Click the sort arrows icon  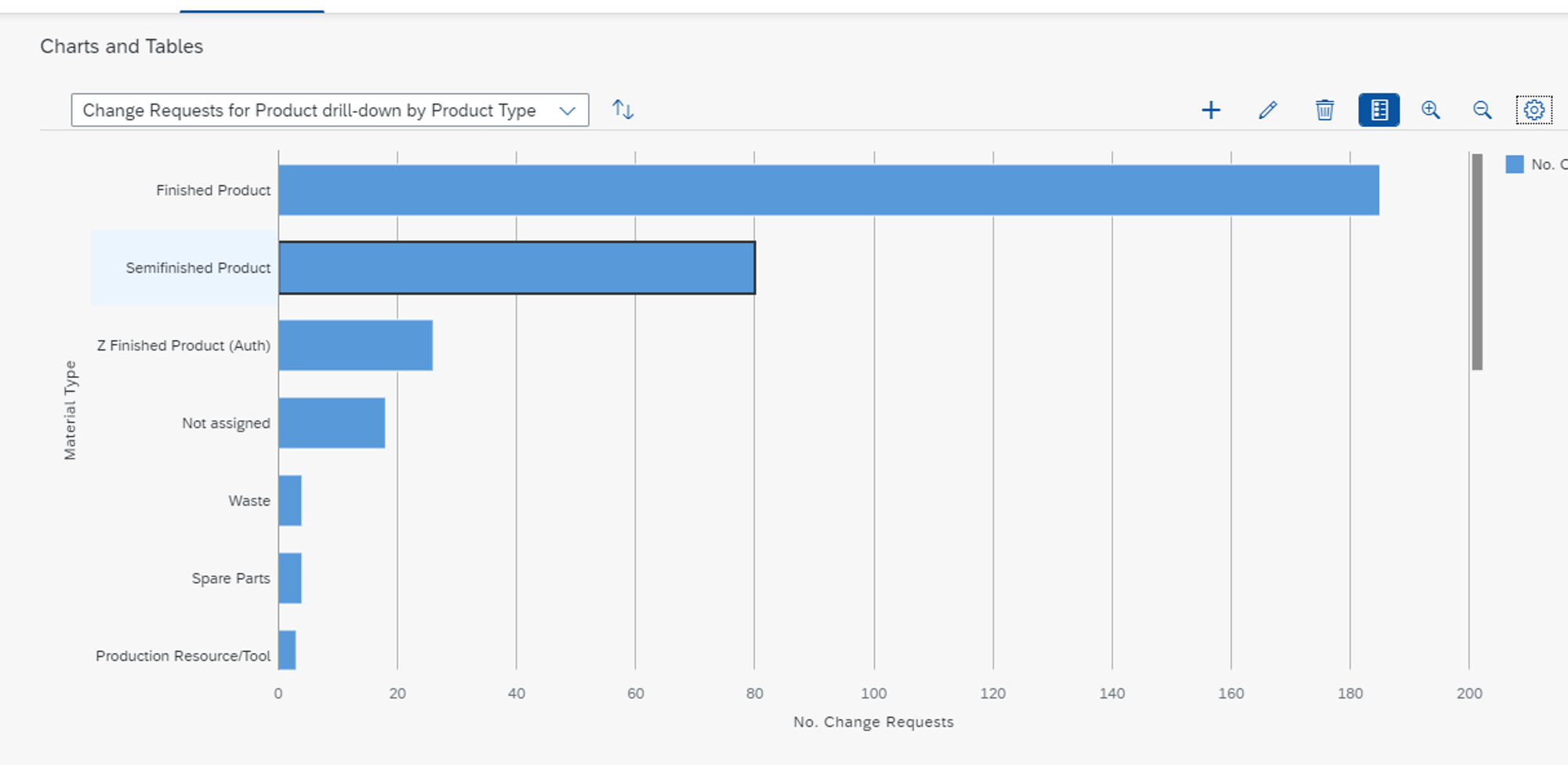(622, 110)
